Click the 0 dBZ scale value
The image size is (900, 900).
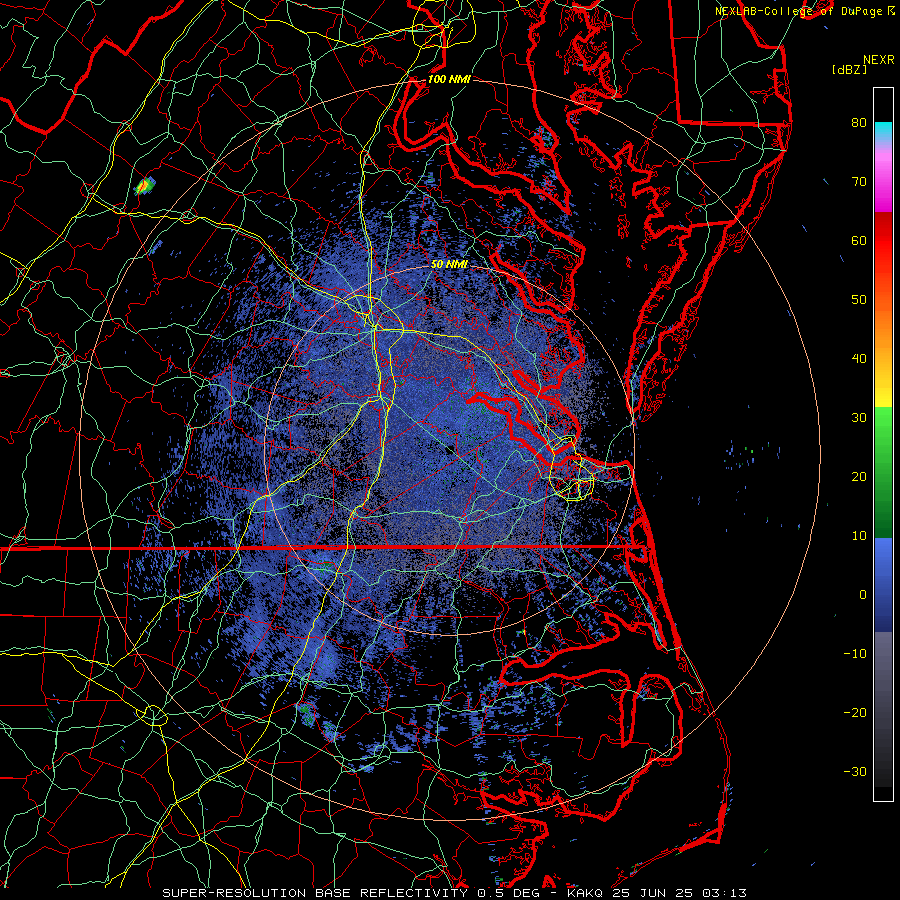[863, 595]
